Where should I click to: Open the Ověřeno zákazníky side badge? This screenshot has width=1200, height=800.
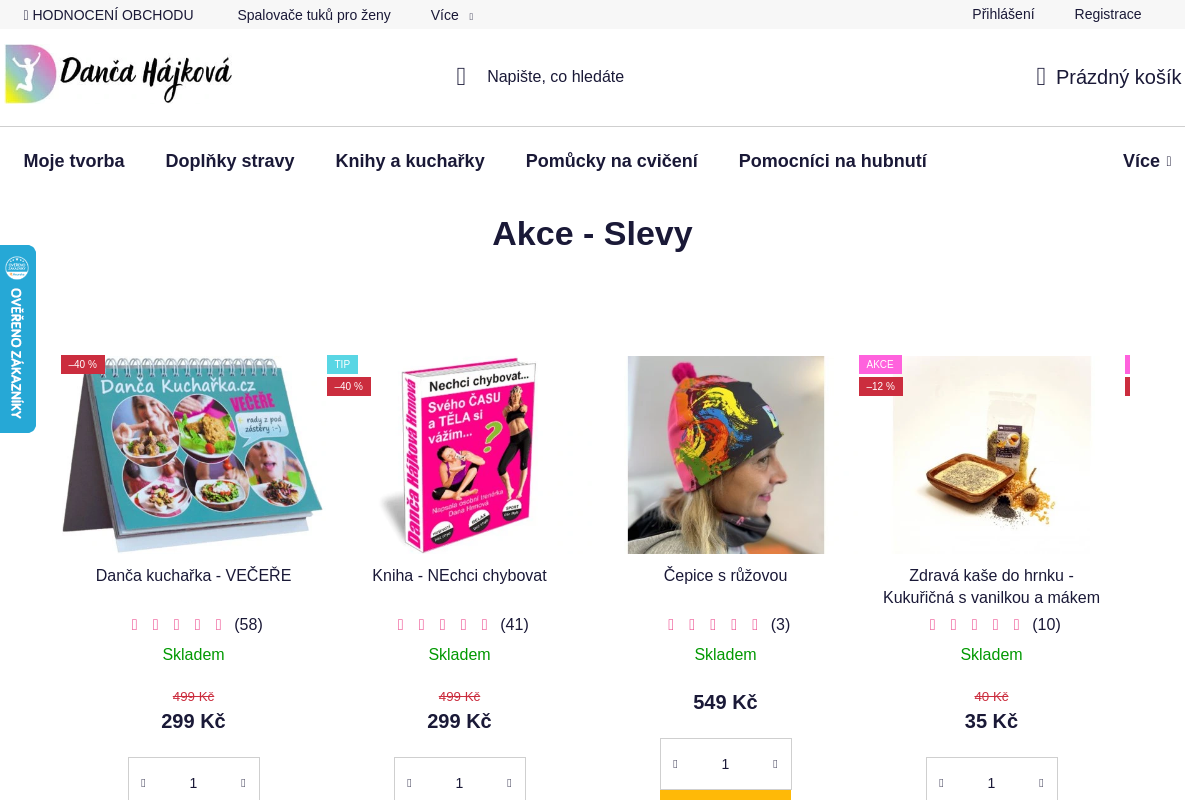coord(17,339)
